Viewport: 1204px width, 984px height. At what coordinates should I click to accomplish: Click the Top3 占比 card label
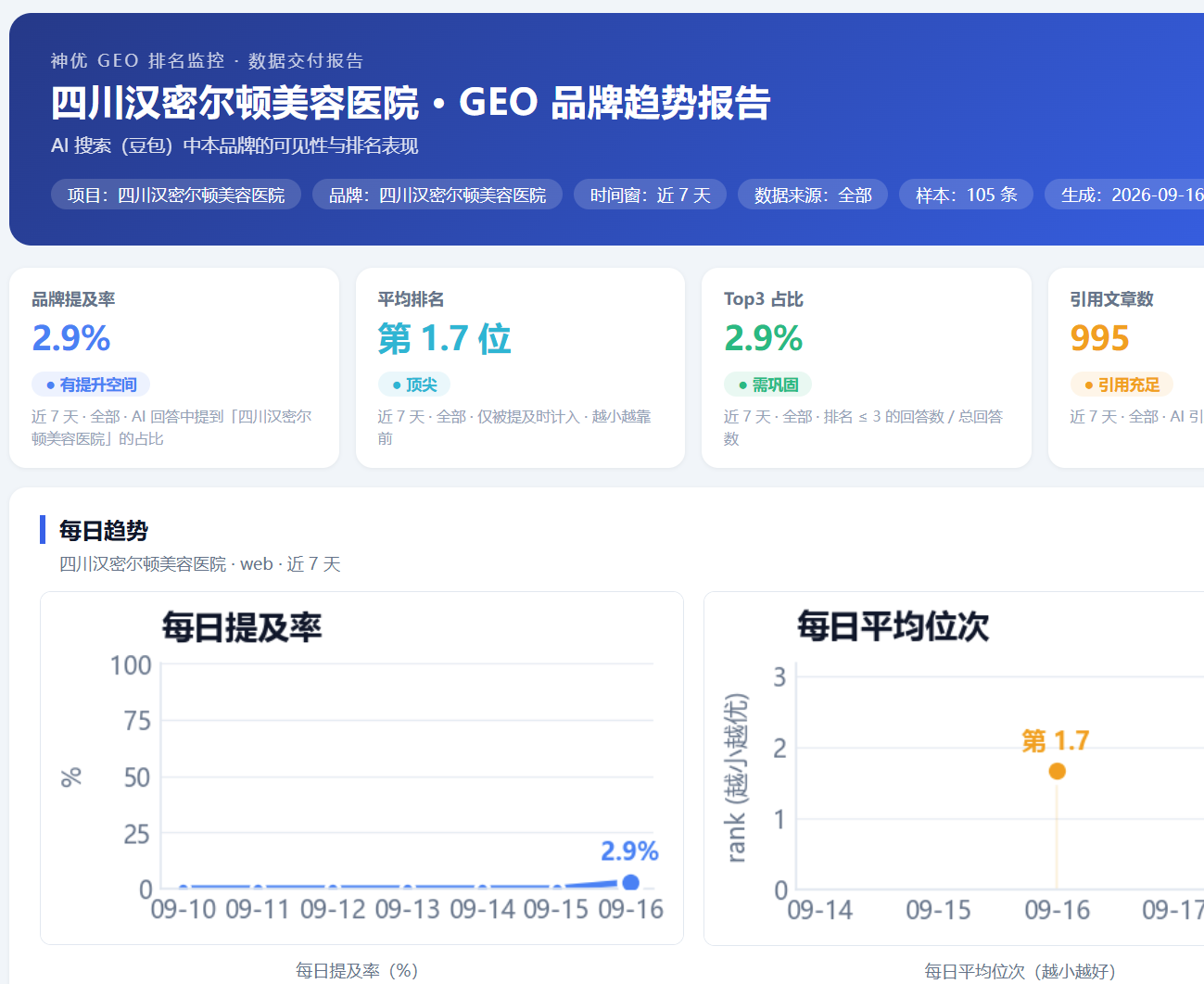[764, 299]
